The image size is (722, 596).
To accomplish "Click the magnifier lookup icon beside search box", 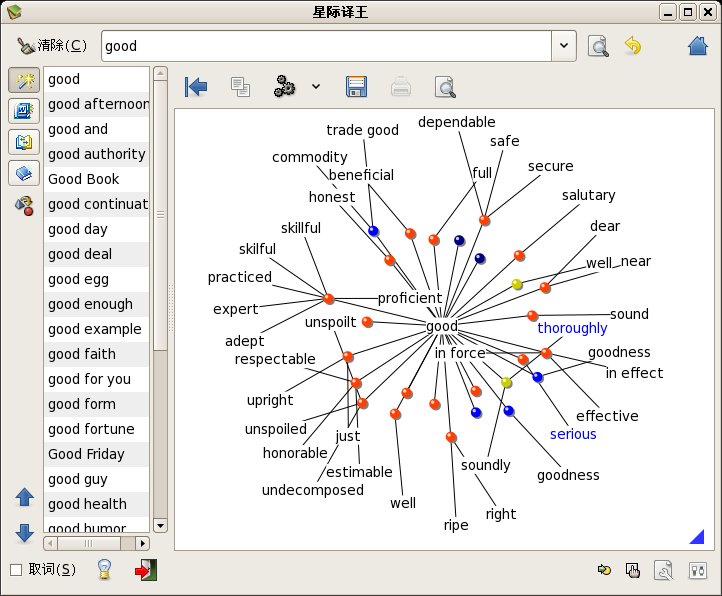I will tap(599, 46).
